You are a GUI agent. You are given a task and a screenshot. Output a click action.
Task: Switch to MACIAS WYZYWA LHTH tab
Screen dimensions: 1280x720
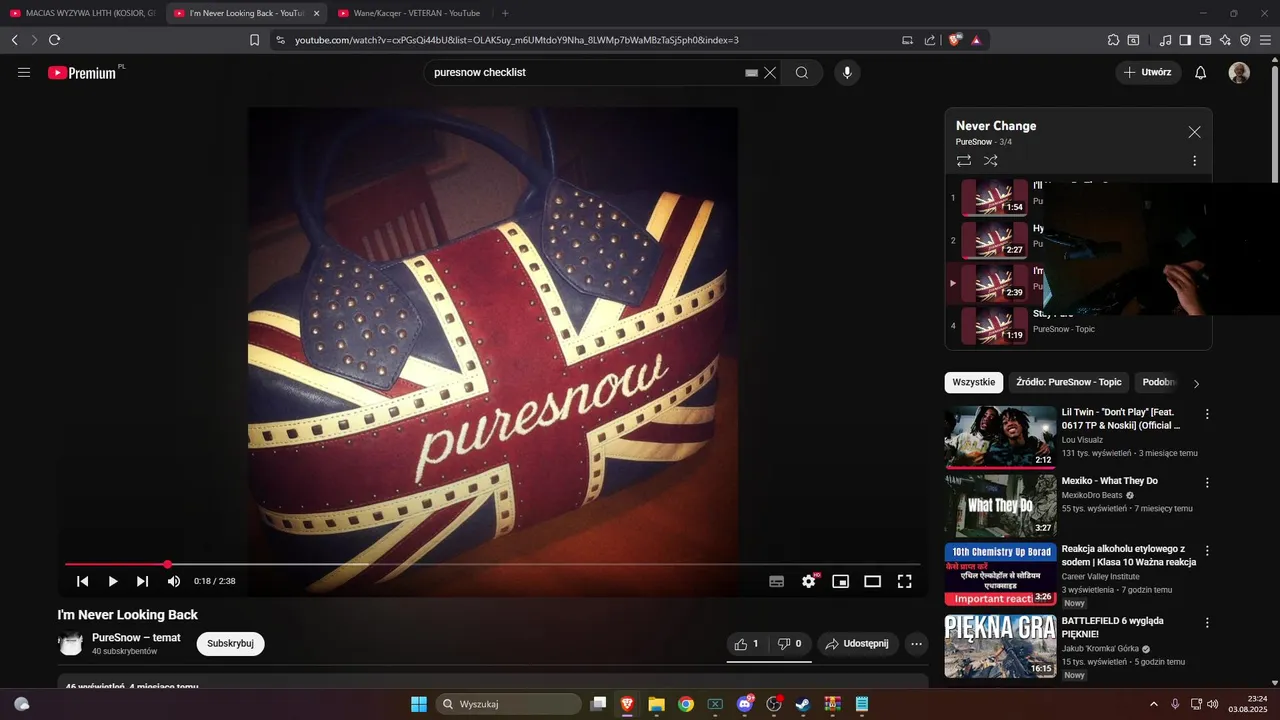coord(83,13)
